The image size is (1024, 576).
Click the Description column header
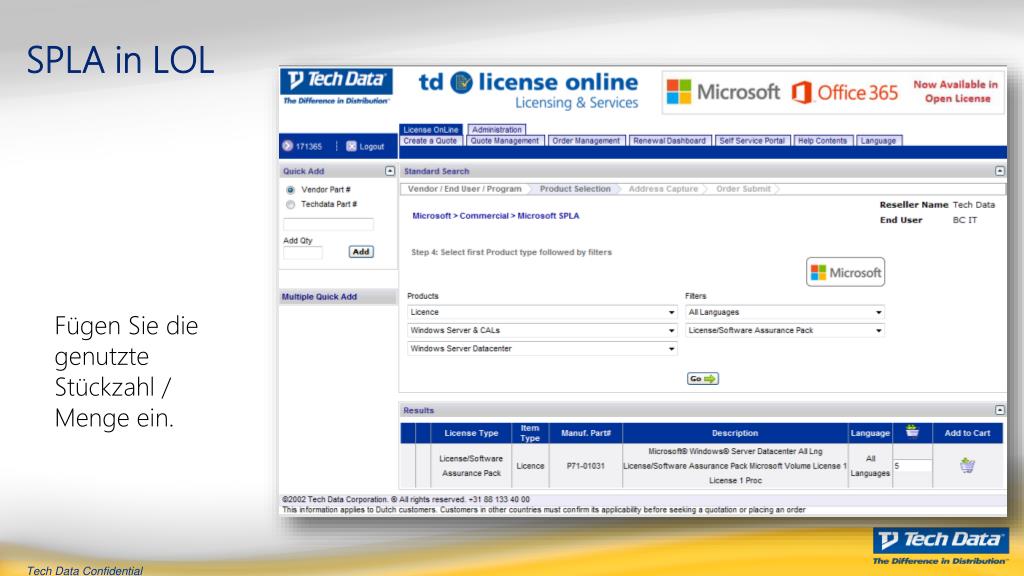(x=735, y=433)
